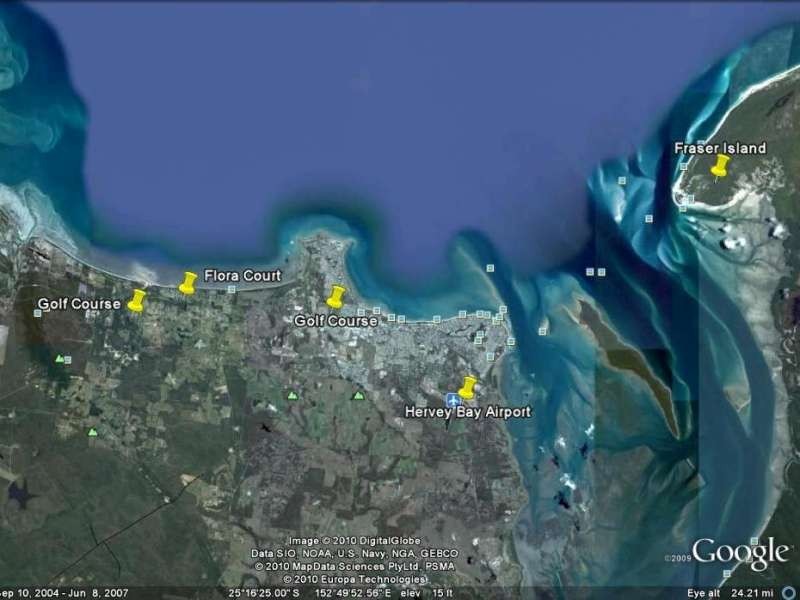Viewport: 800px width, 600px height.
Task: Open the photo icon in the bay channel
Action: pyautogui.click(x=589, y=270)
